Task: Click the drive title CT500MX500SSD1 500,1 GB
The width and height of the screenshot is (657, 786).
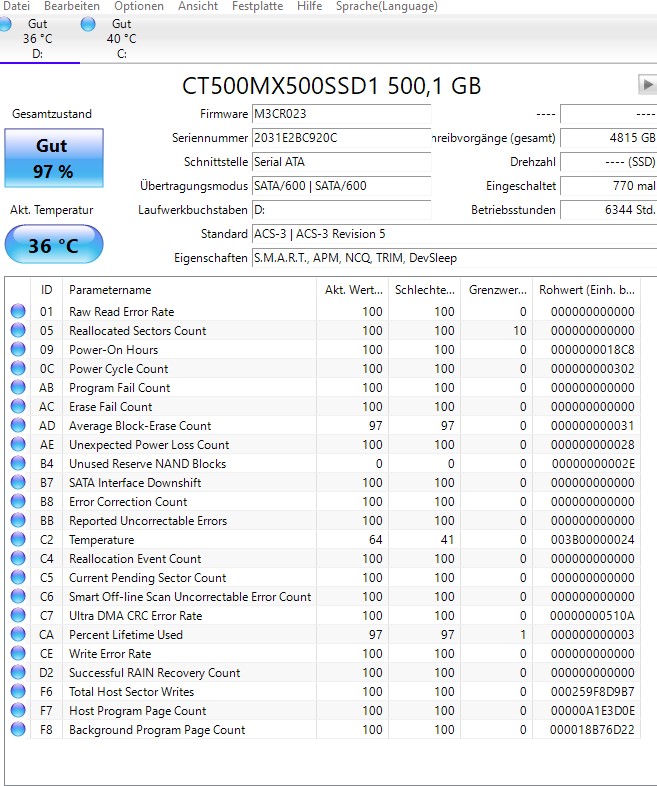Action: point(331,86)
